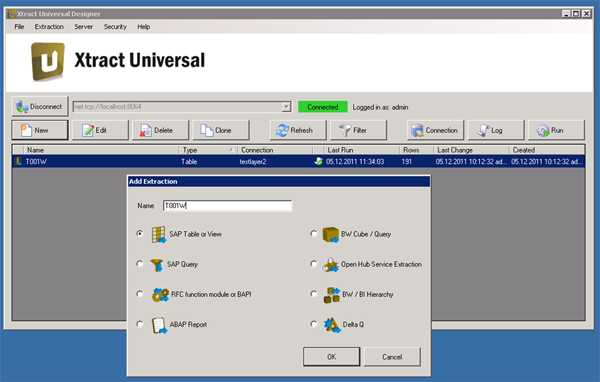Screen dimensions: 600x382
Task: Select the BW Cube / Query radio button
Action: [x=314, y=233]
